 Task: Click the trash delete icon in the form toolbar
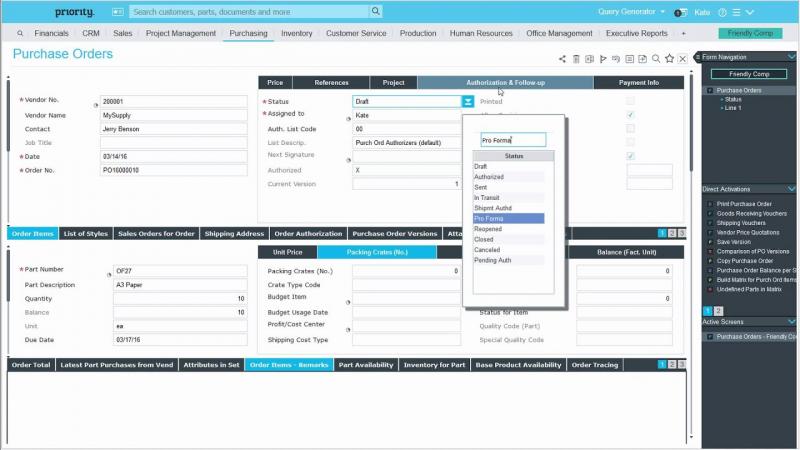(576, 59)
